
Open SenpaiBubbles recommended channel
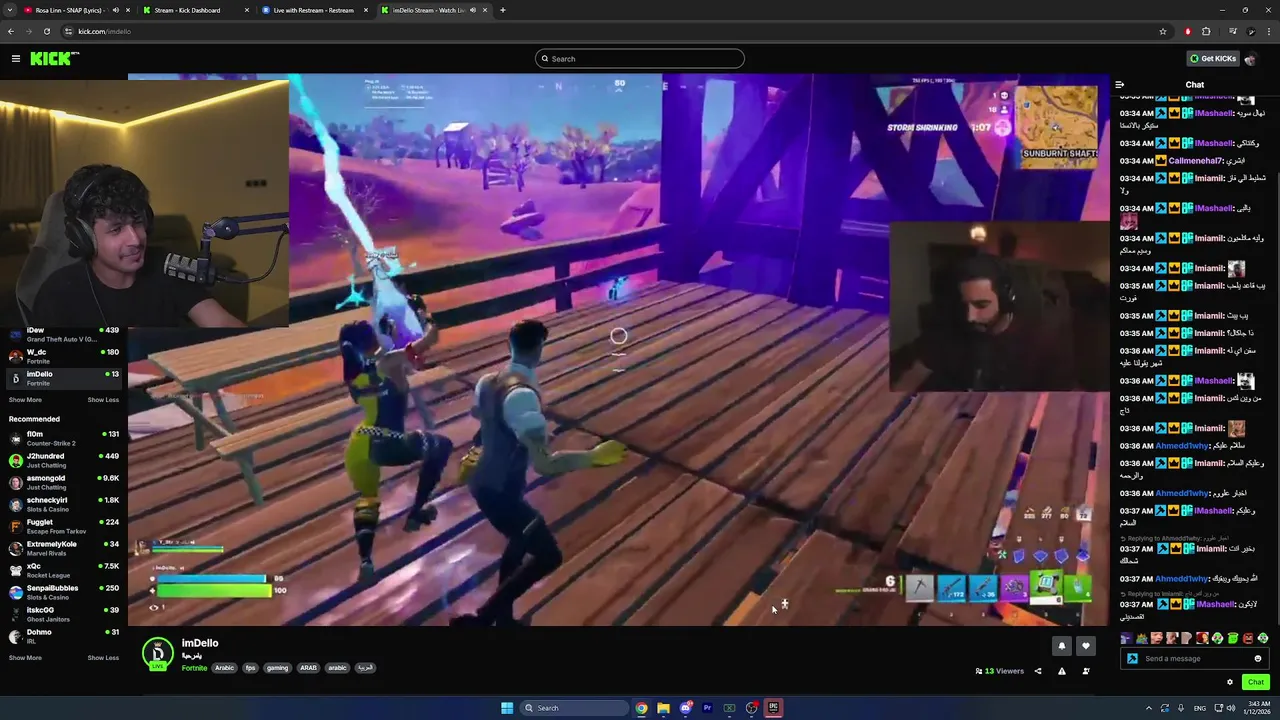click(x=64, y=592)
